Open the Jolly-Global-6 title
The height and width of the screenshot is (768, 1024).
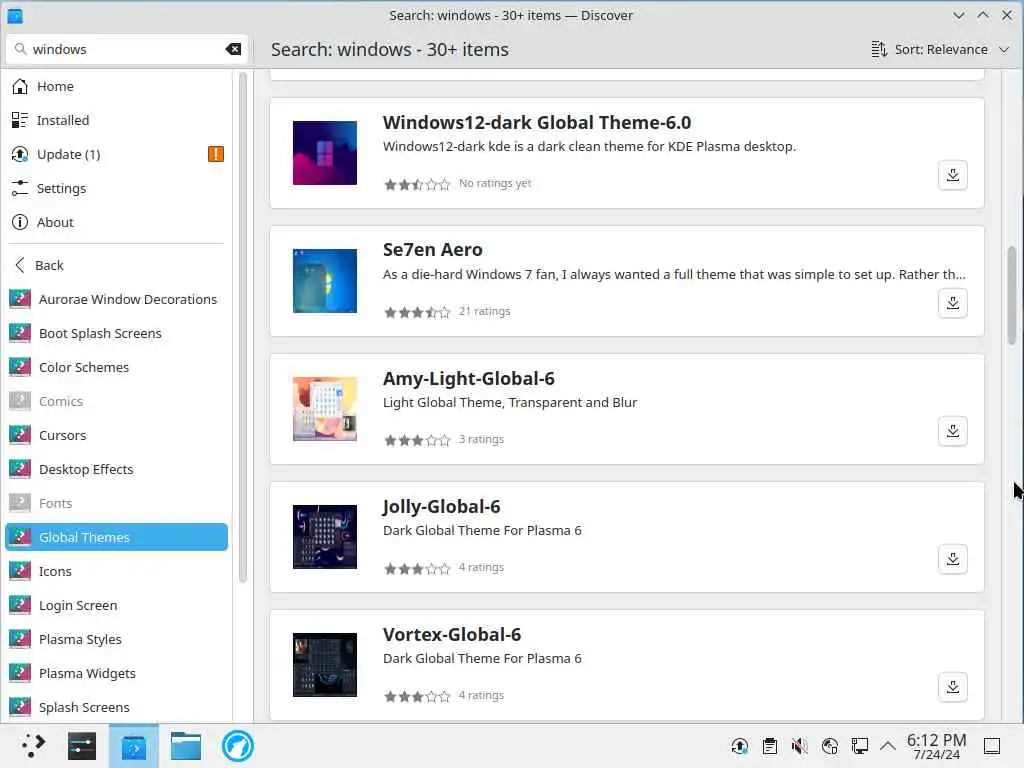click(x=441, y=506)
